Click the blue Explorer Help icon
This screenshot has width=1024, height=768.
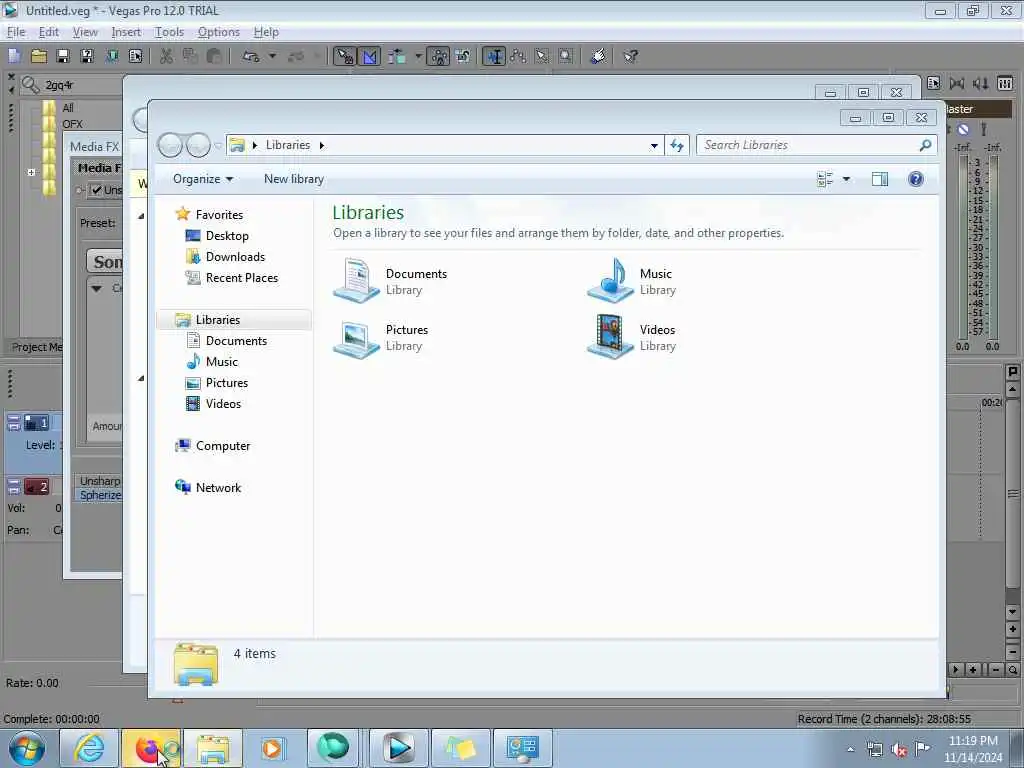tap(916, 179)
